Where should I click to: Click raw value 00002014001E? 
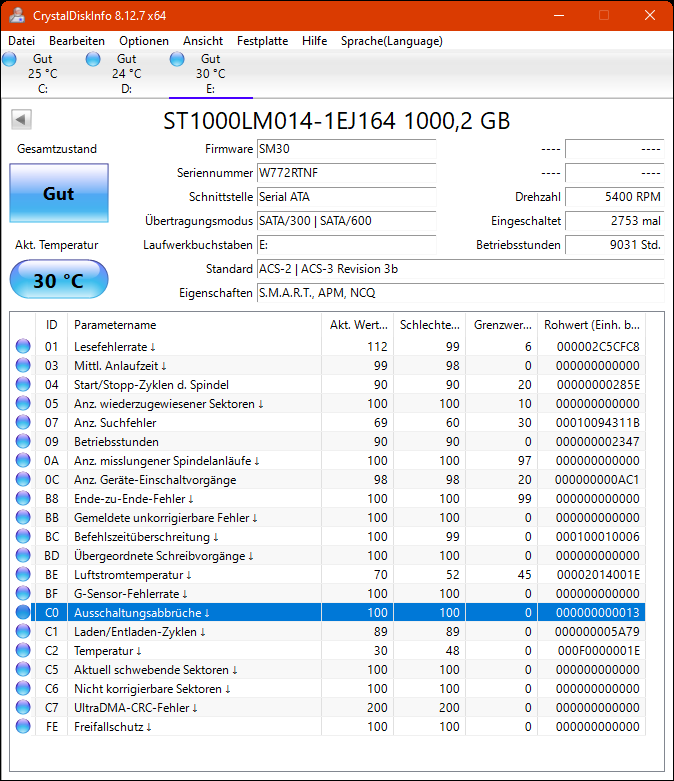[x=598, y=575]
